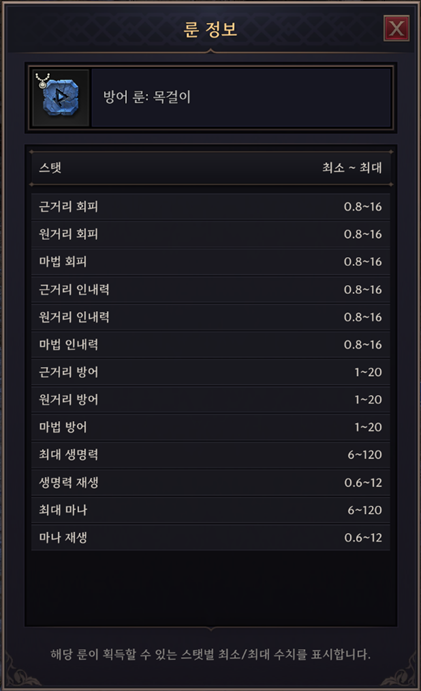Click the 최소 ~ 최대 column header
Viewport: 421px width, 691px height.
(352, 168)
